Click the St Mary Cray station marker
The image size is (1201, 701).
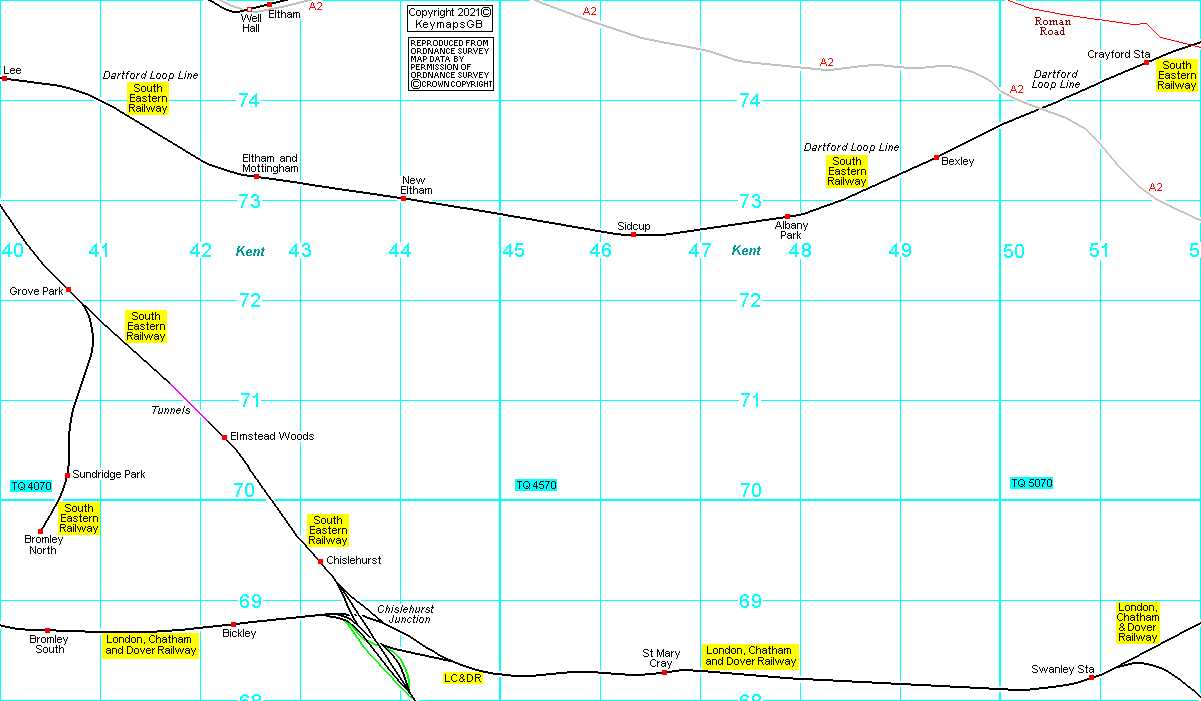(664, 672)
